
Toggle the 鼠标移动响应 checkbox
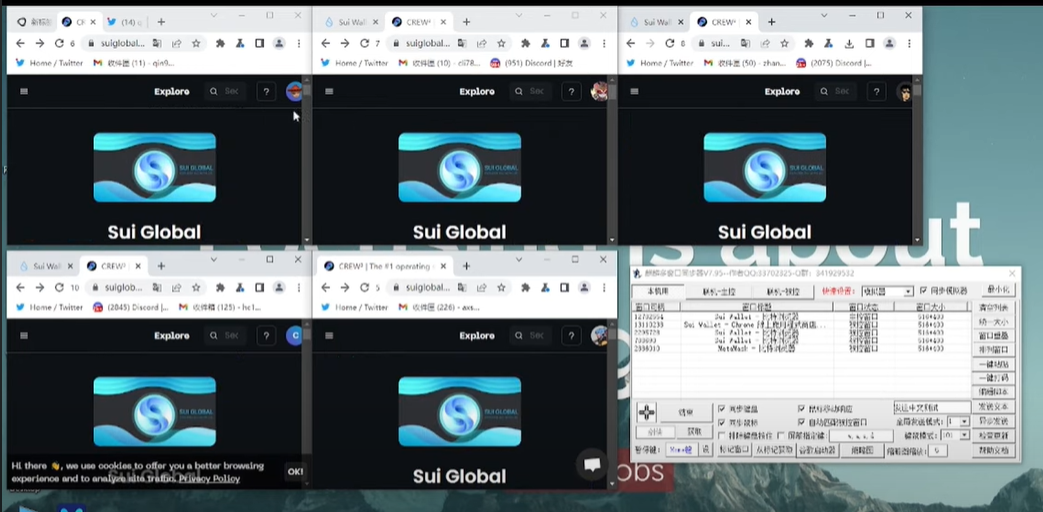tap(802, 409)
